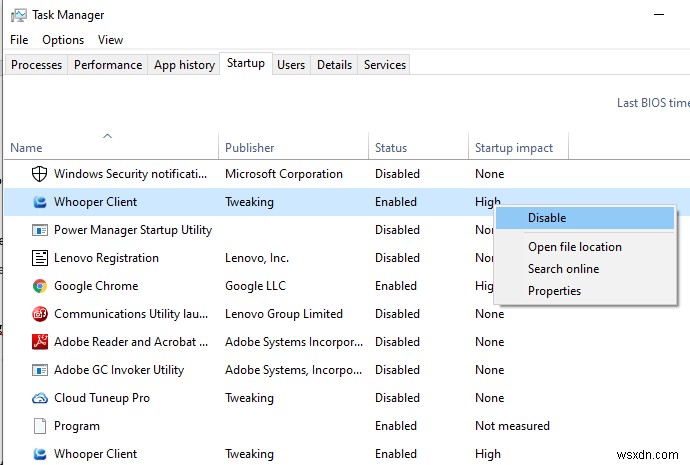The image size is (690, 465).
Task: Click the blank Program file icon
Action: pyautogui.click(x=40, y=426)
